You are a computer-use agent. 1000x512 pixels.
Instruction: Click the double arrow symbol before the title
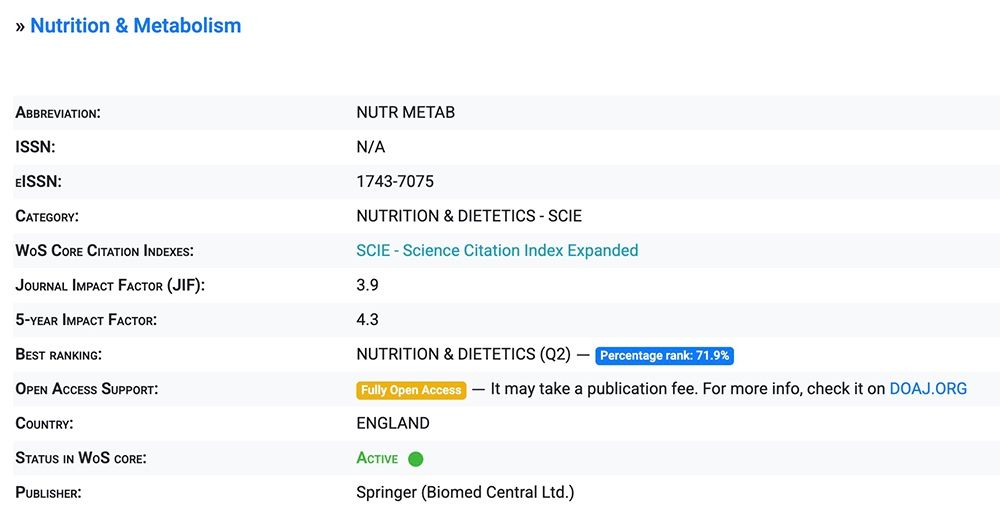[20, 27]
